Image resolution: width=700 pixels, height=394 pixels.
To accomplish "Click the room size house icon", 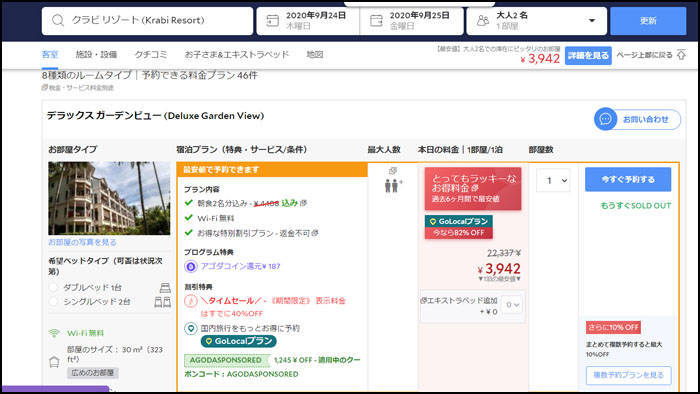I will tap(54, 362).
